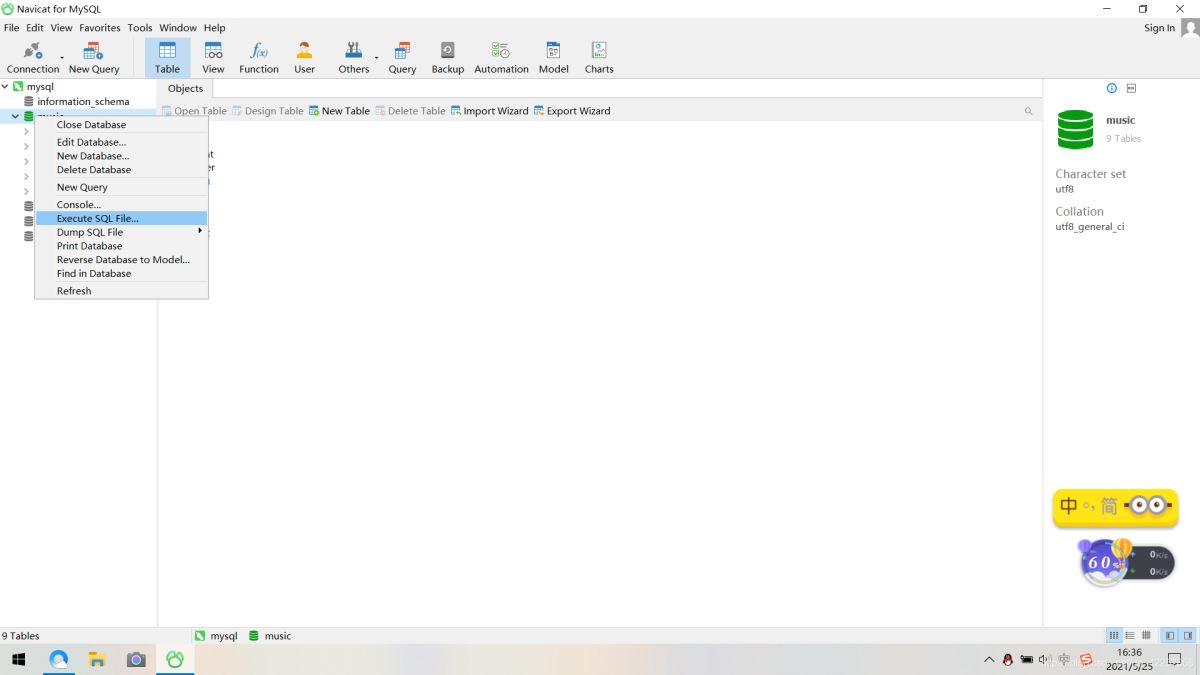Switch to icon grid view

tap(1114, 635)
